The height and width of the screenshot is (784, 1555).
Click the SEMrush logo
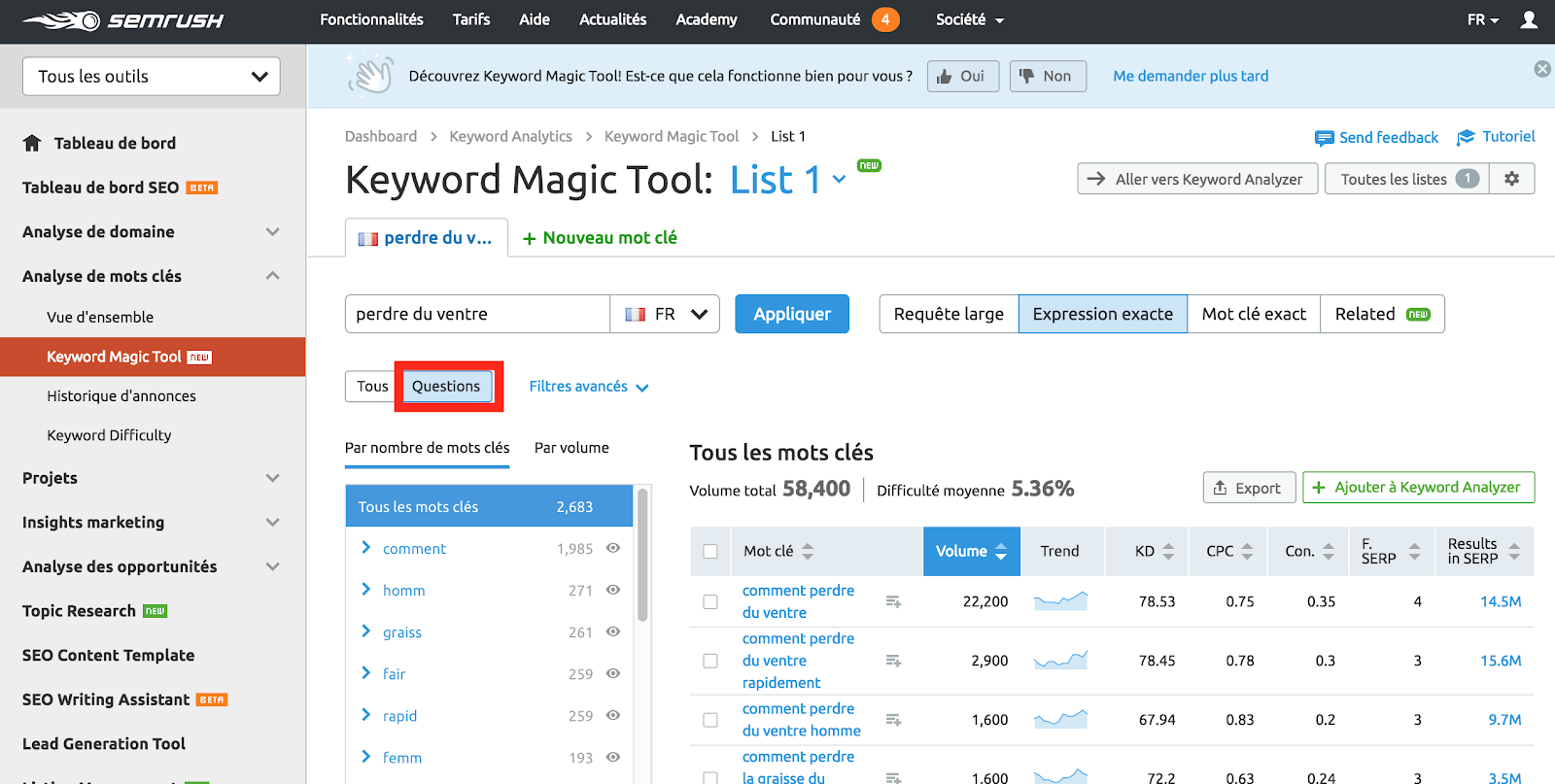coord(122,20)
